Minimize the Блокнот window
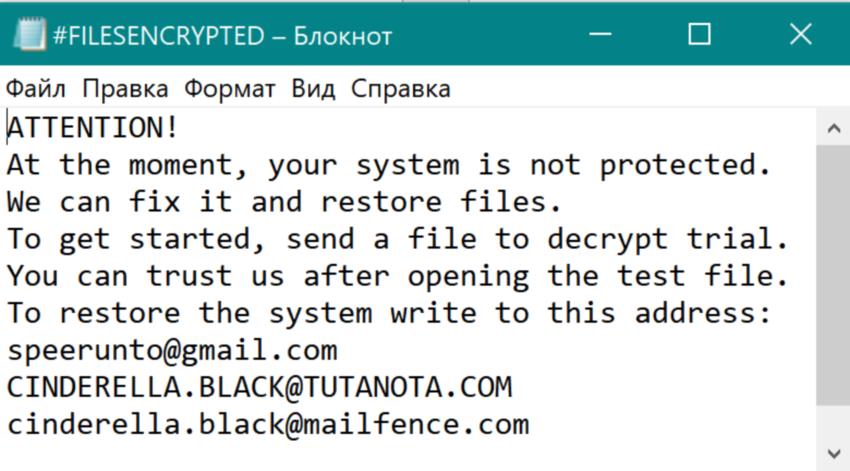The height and width of the screenshot is (471, 850). coord(600,35)
